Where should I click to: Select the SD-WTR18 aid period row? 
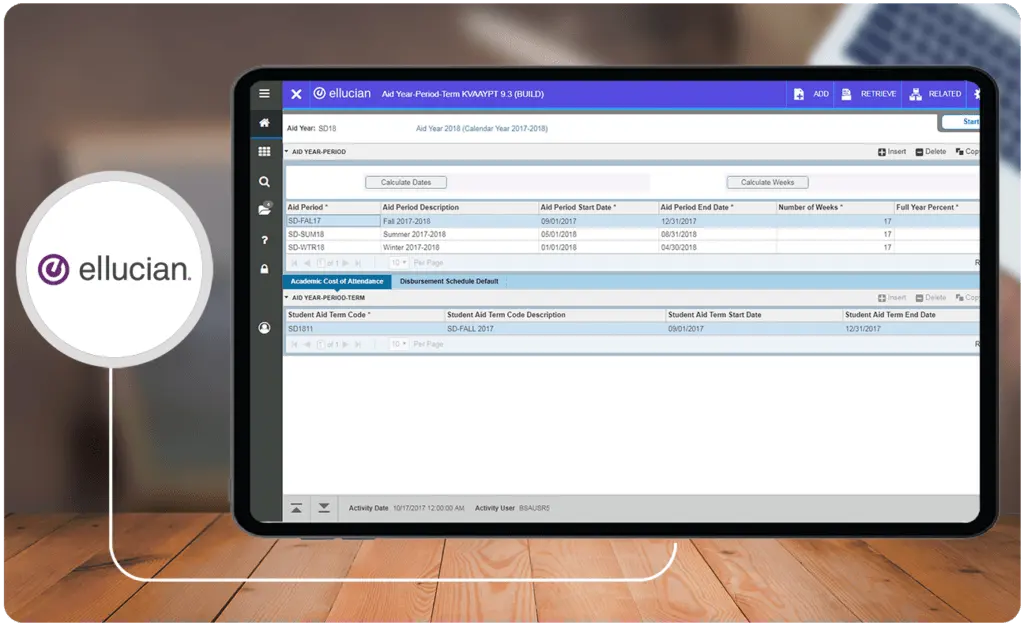coord(632,247)
